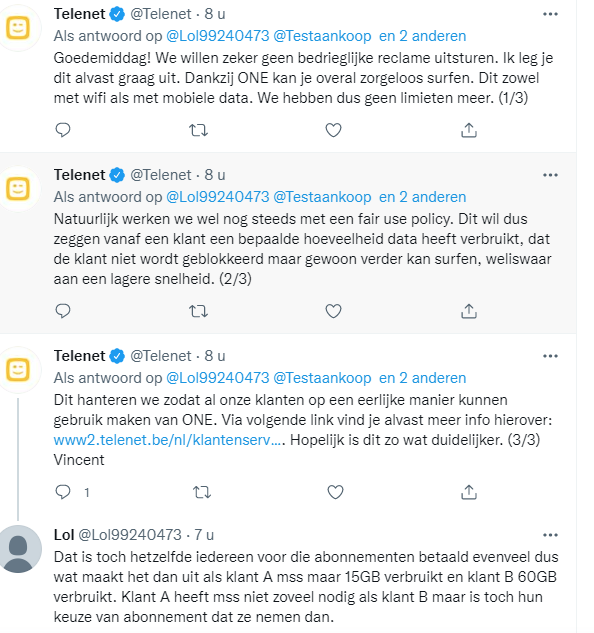
Task: Reply to the tweet signed Vincent (3/3)
Action: click(63, 492)
